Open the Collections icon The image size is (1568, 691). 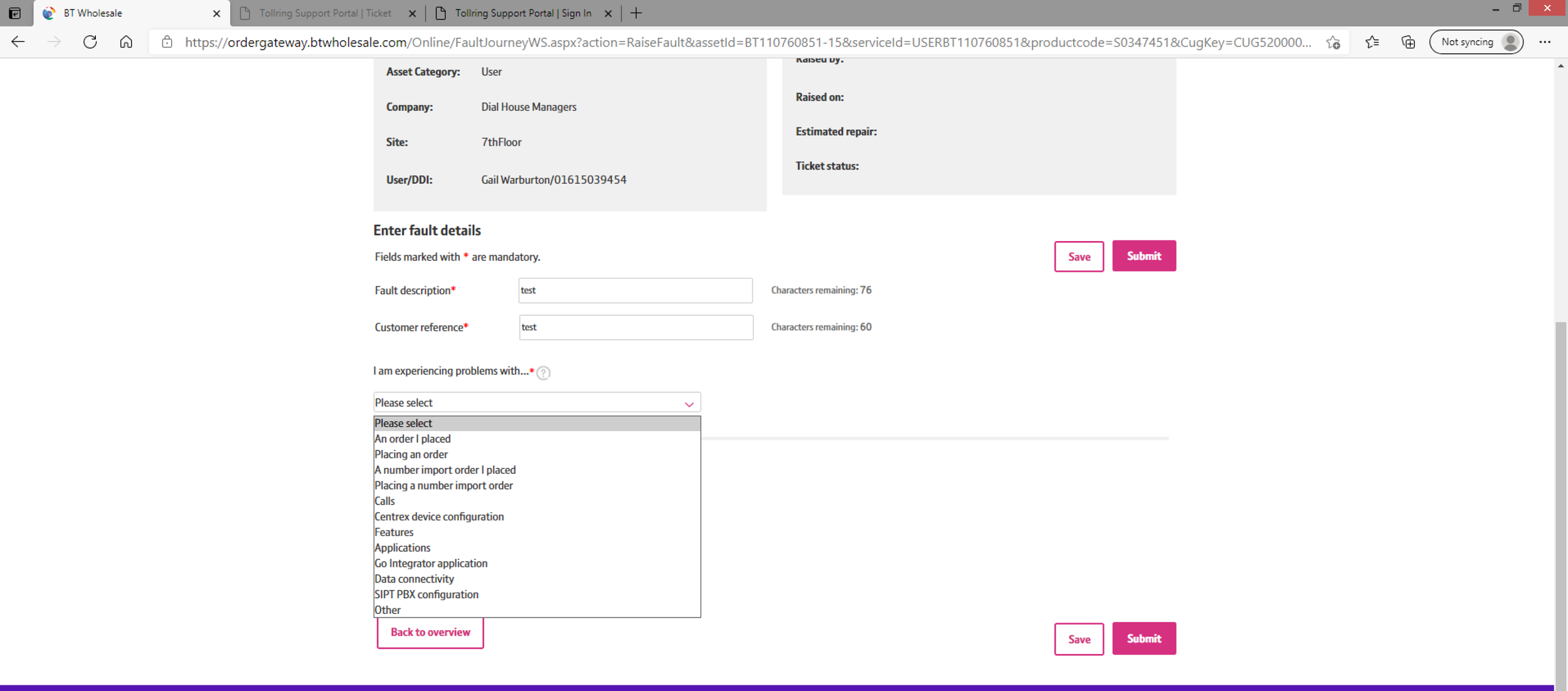[x=1408, y=42]
